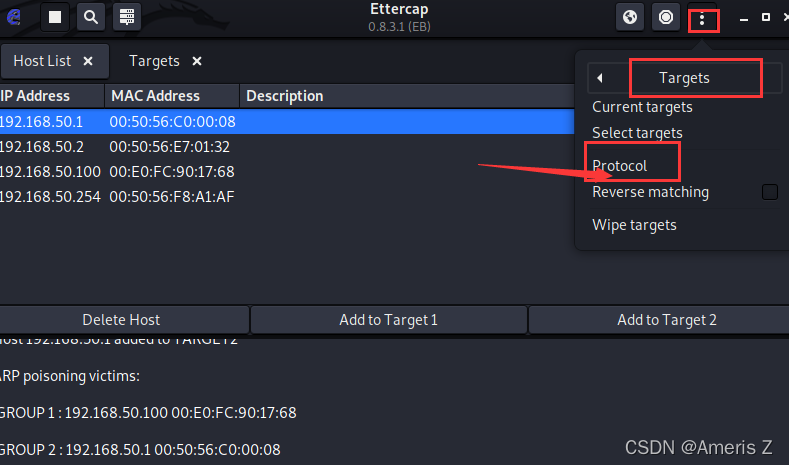Maximize the Ettercap window
The height and width of the screenshot is (465, 789).
[766, 17]
